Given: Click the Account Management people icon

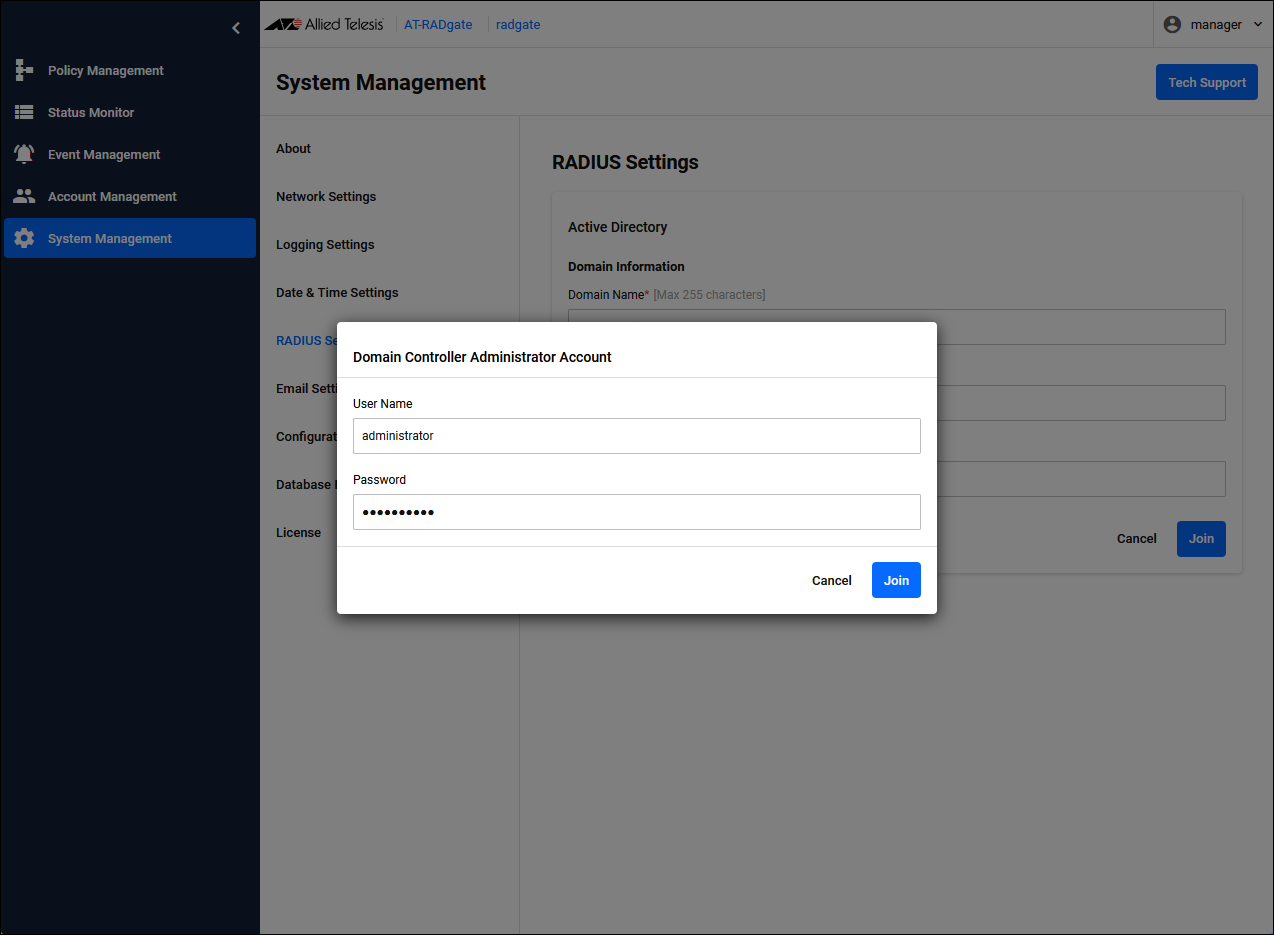Looking at the screenshot, I should coord(24,197).
